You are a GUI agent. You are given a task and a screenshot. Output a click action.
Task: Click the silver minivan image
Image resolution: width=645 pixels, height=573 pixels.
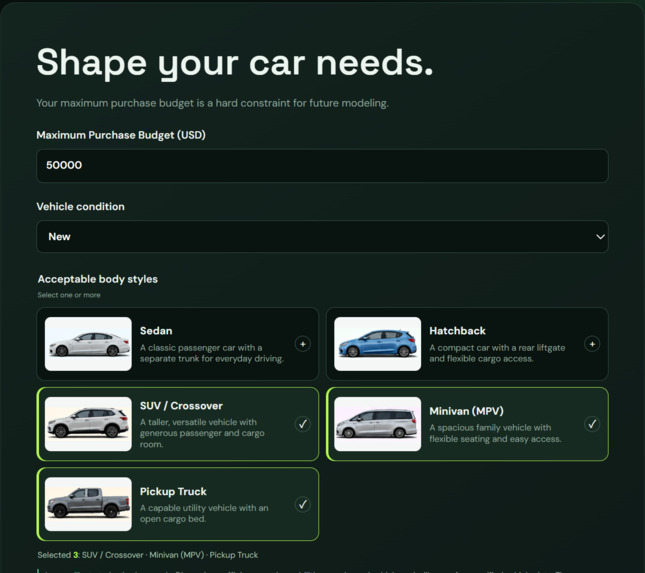tap(378, 424)
